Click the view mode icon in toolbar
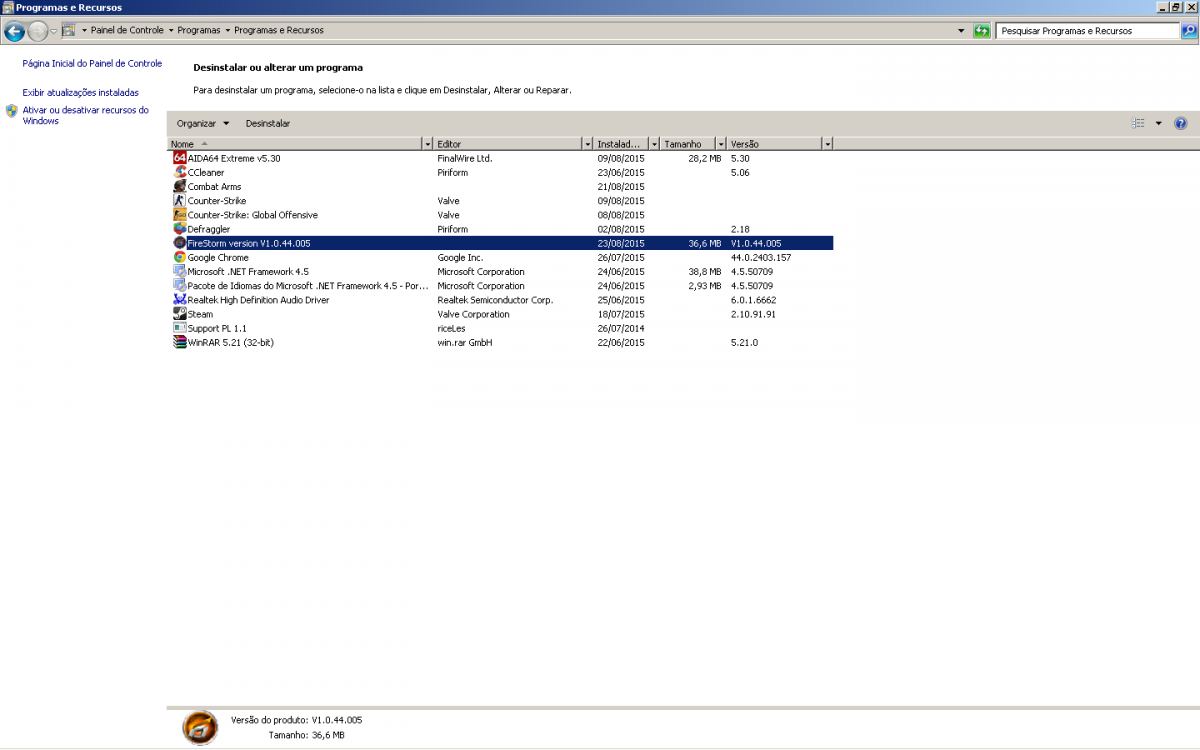Screen dimensions: 1200x750 click(x=1138, y=123)
